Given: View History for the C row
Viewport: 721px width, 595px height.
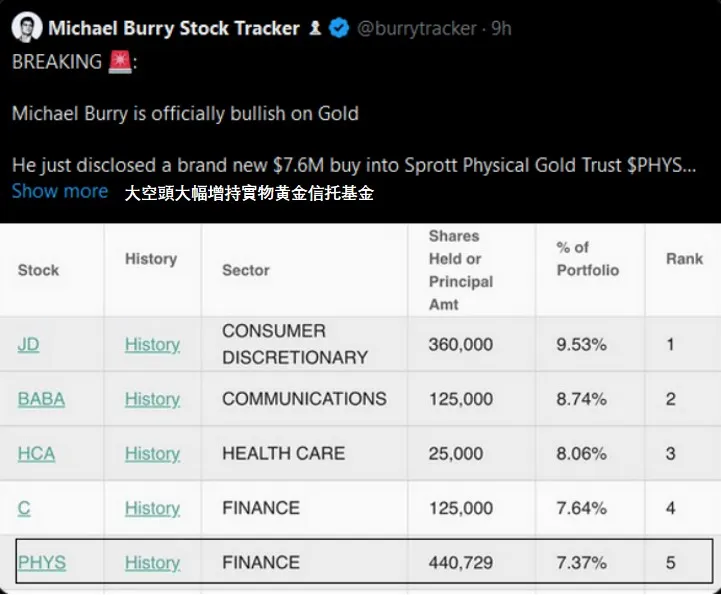Looking at the screenshot, I should [152, 508].
